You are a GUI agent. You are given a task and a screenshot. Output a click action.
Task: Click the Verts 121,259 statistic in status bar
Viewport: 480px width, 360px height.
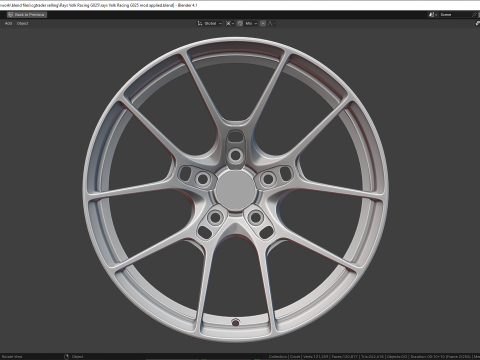coord(316,357)
